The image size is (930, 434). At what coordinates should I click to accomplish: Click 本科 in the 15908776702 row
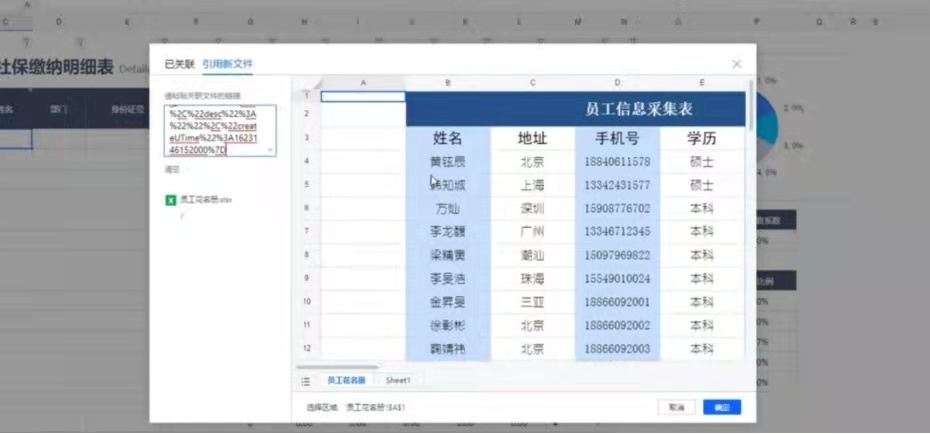pos(702,209)
